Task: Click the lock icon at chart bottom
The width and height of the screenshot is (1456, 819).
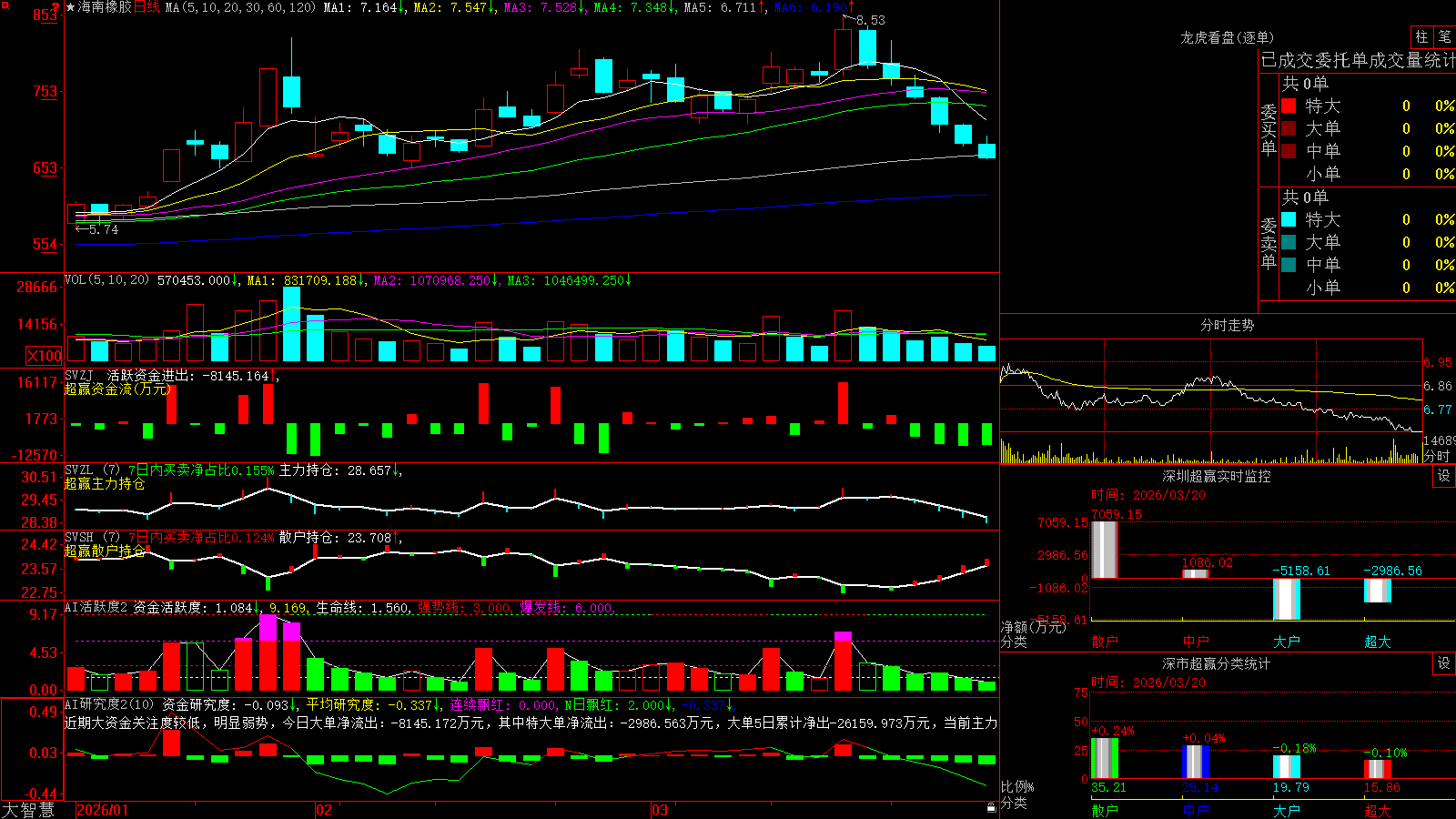Action: (991, 808)
